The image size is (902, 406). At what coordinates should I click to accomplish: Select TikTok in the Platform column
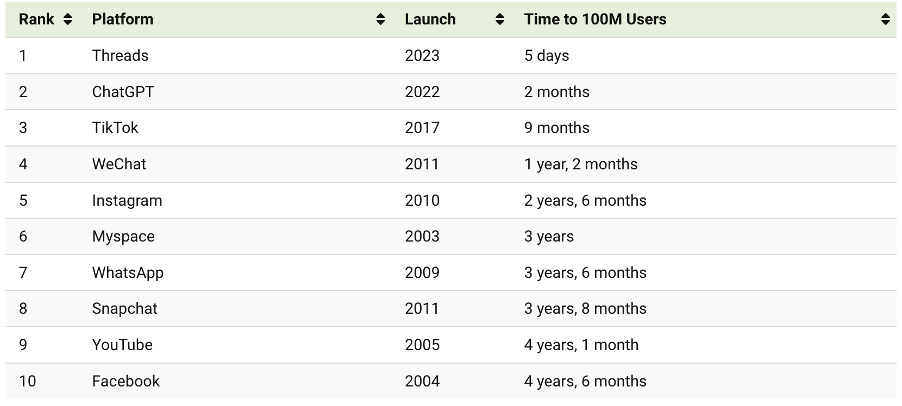(115, 128)
